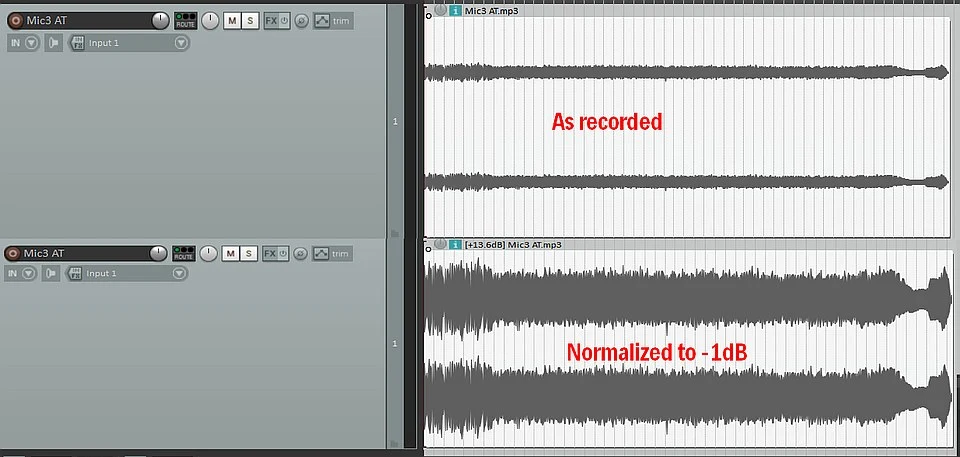Click the pan knob on bottom track

pos(210,254)
